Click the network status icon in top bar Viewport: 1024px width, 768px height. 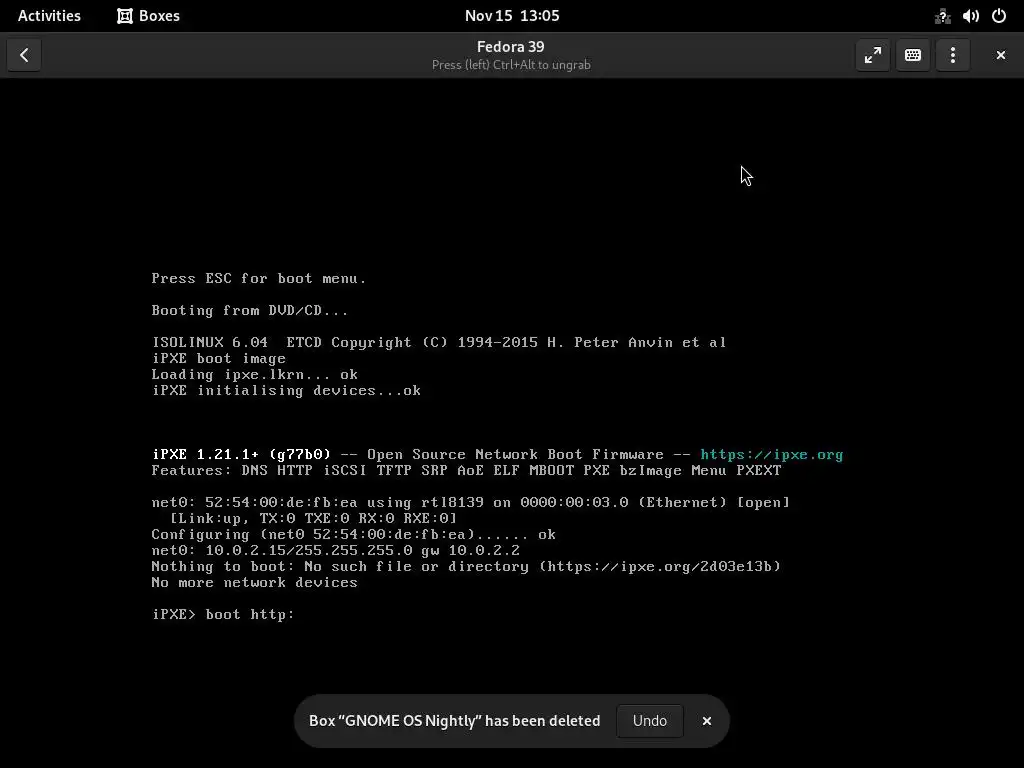[942, 16]
